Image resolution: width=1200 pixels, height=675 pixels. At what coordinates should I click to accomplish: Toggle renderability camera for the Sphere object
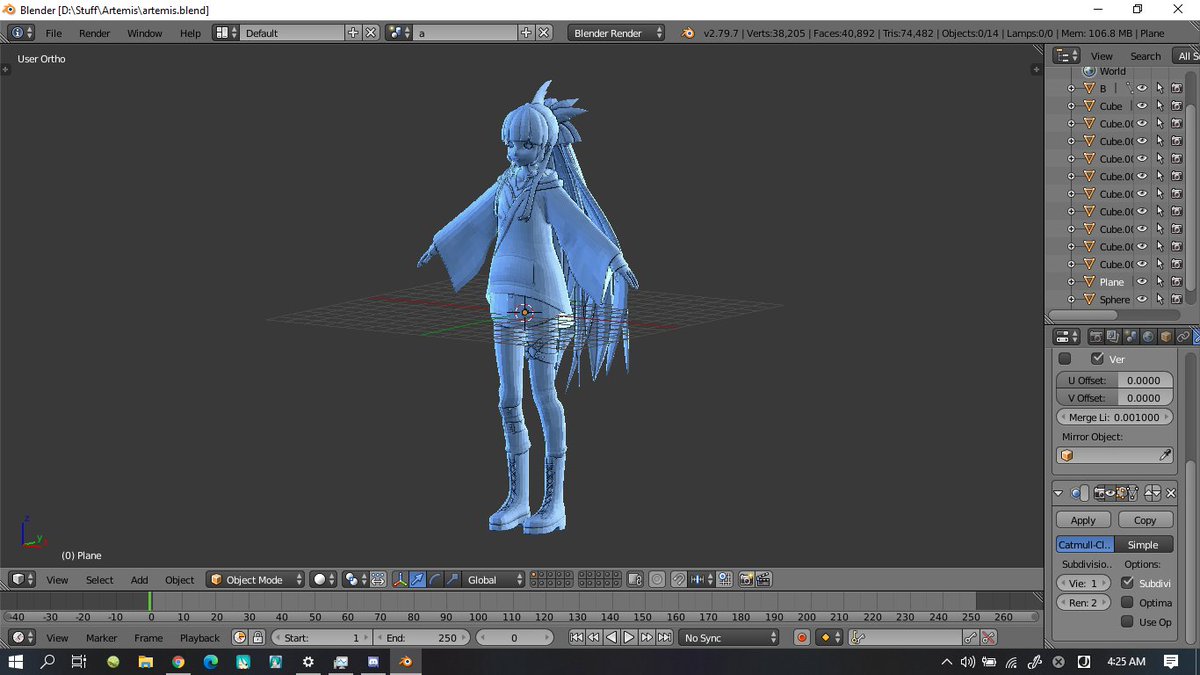1176,299
